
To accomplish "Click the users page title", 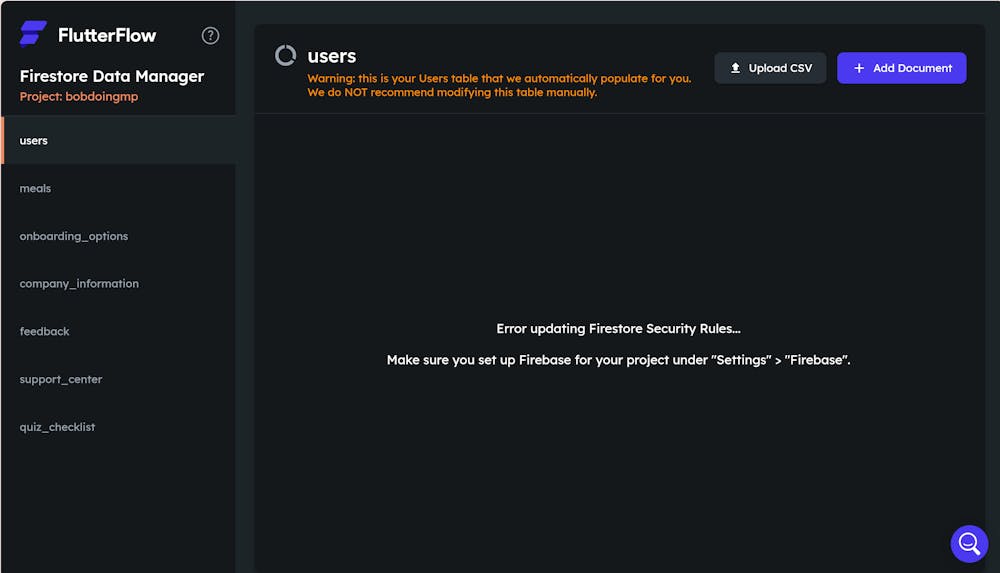I will [332, 56].
